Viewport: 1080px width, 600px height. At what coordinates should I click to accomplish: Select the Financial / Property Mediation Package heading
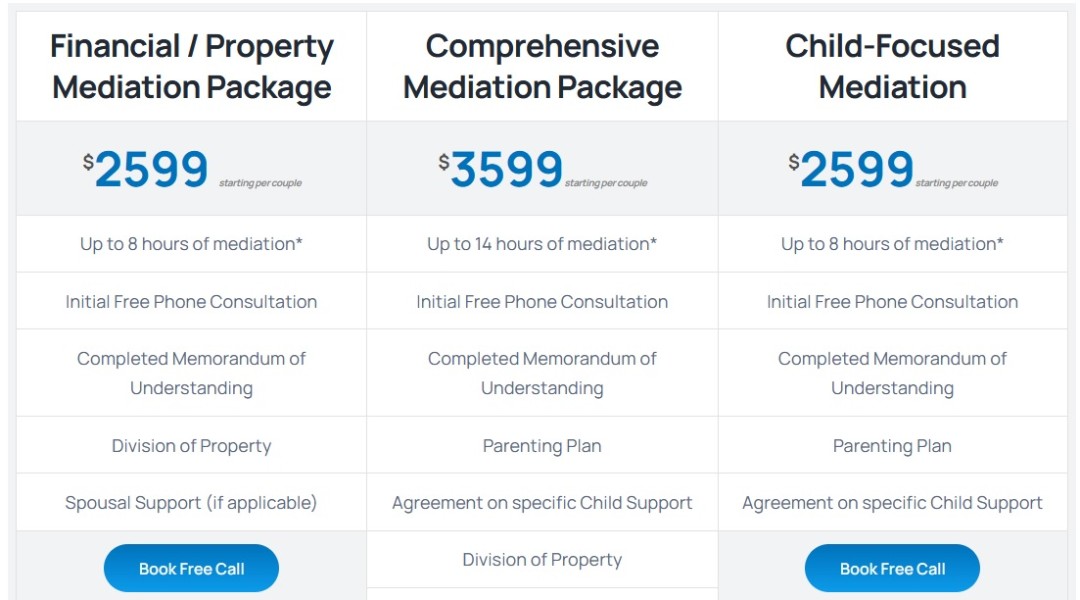[x=191, y=67]
